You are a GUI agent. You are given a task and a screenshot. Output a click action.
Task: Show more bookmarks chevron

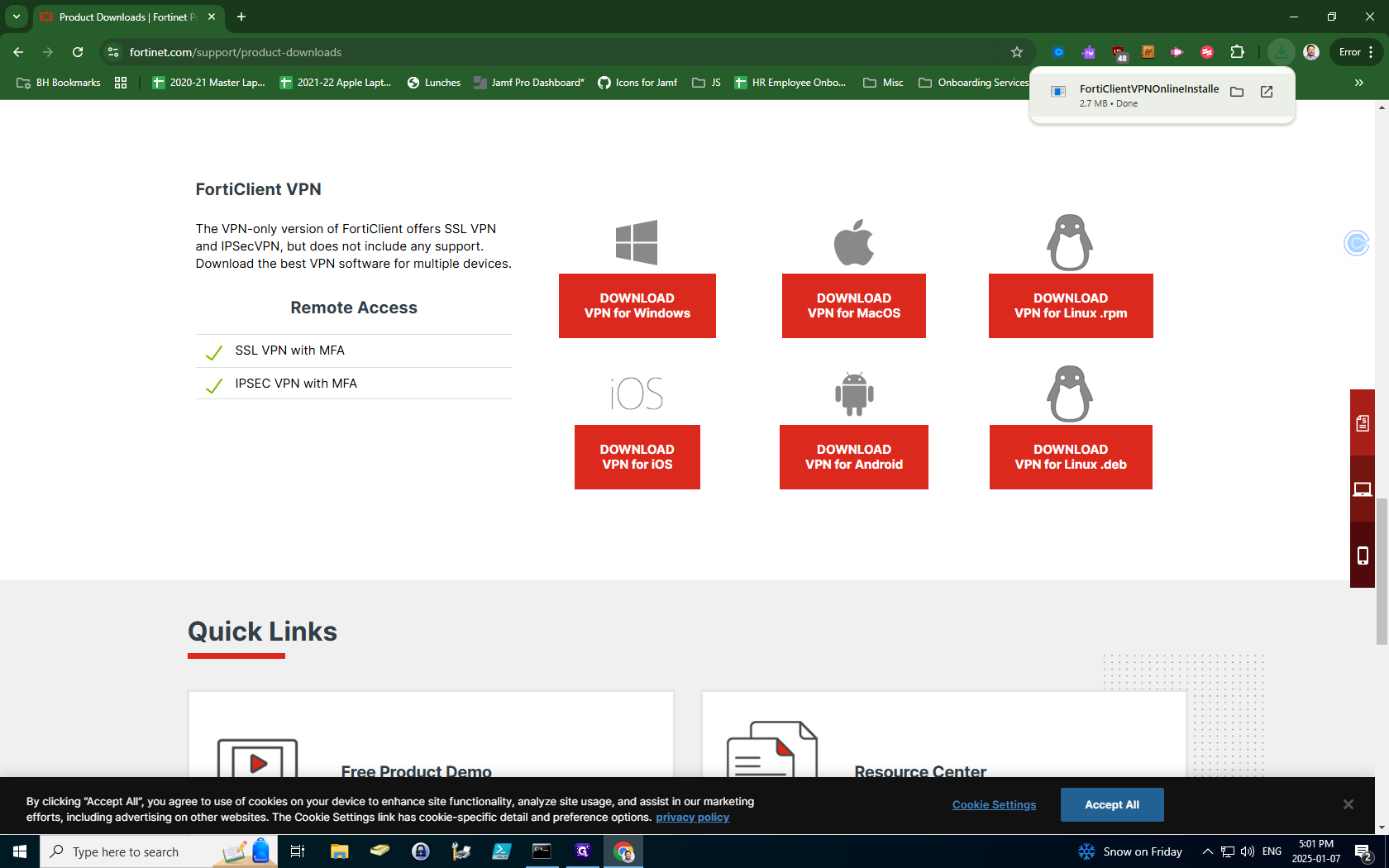pyautogui.click(x=1359, y=83)
